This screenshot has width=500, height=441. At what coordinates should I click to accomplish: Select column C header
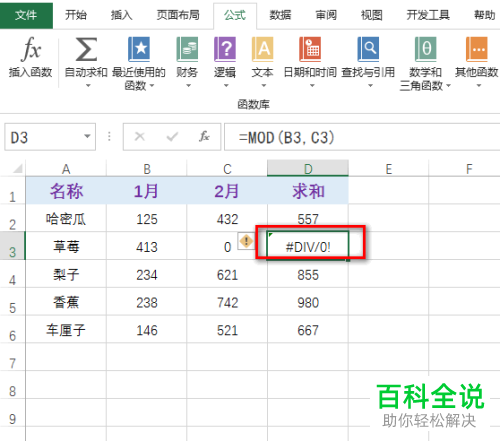(x=227, y=169)
